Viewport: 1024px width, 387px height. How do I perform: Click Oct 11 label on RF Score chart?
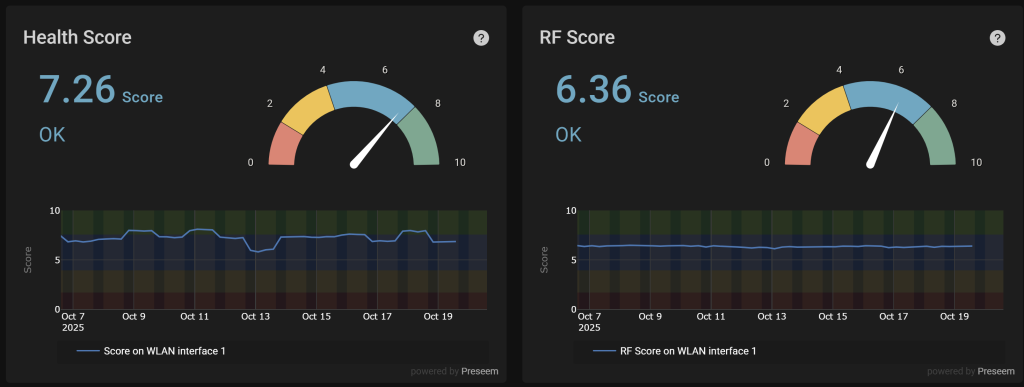(x=711, y=317)
